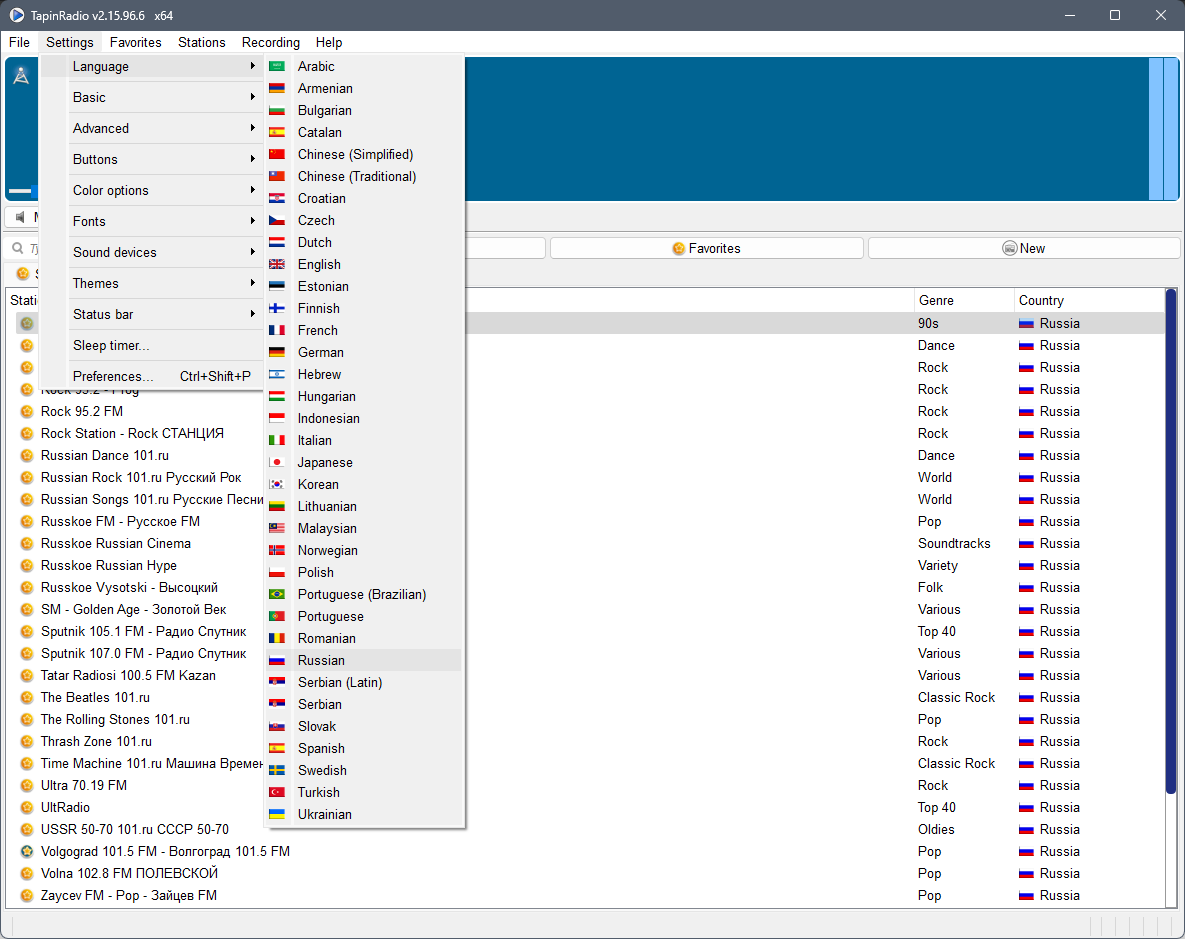Open the Recording menu
The height and width of the screenshot is (939, 1185).
[x=270, y=42]
